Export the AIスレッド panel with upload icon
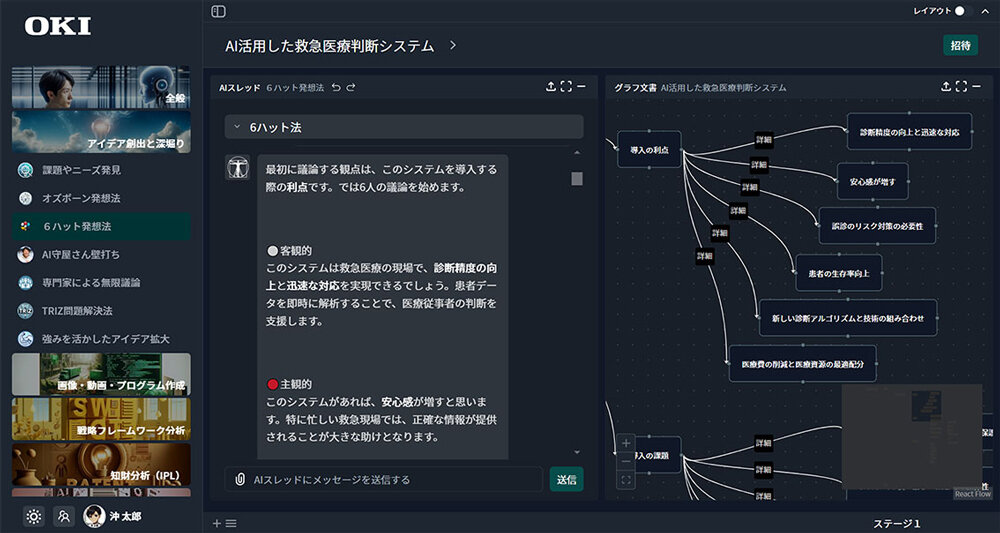Screen dimensions: 1000x533 pos(550,87)
